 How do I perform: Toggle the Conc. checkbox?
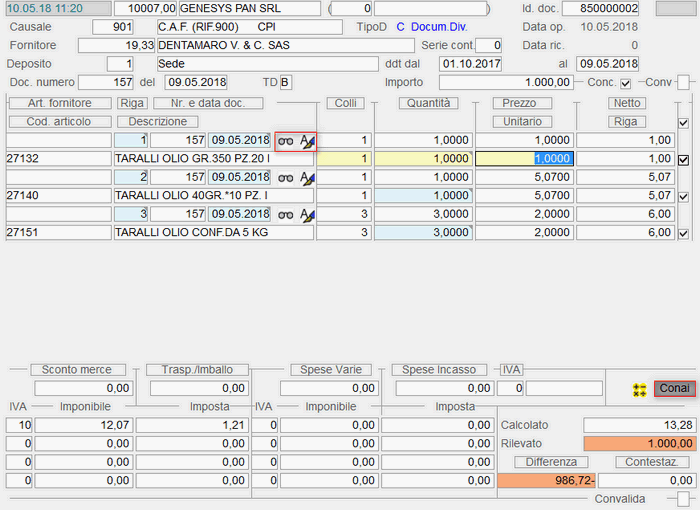[625, 83]
